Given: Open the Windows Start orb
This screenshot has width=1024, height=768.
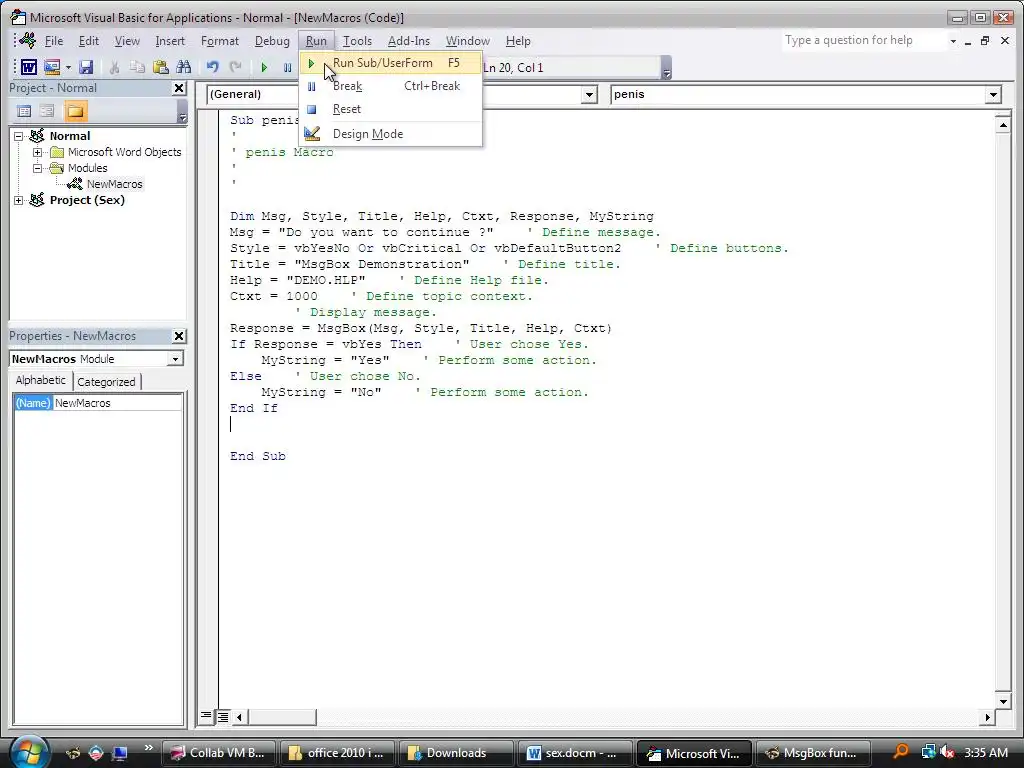Looking at the screenshot, I should pyautogui.click(x=27, y=752).
